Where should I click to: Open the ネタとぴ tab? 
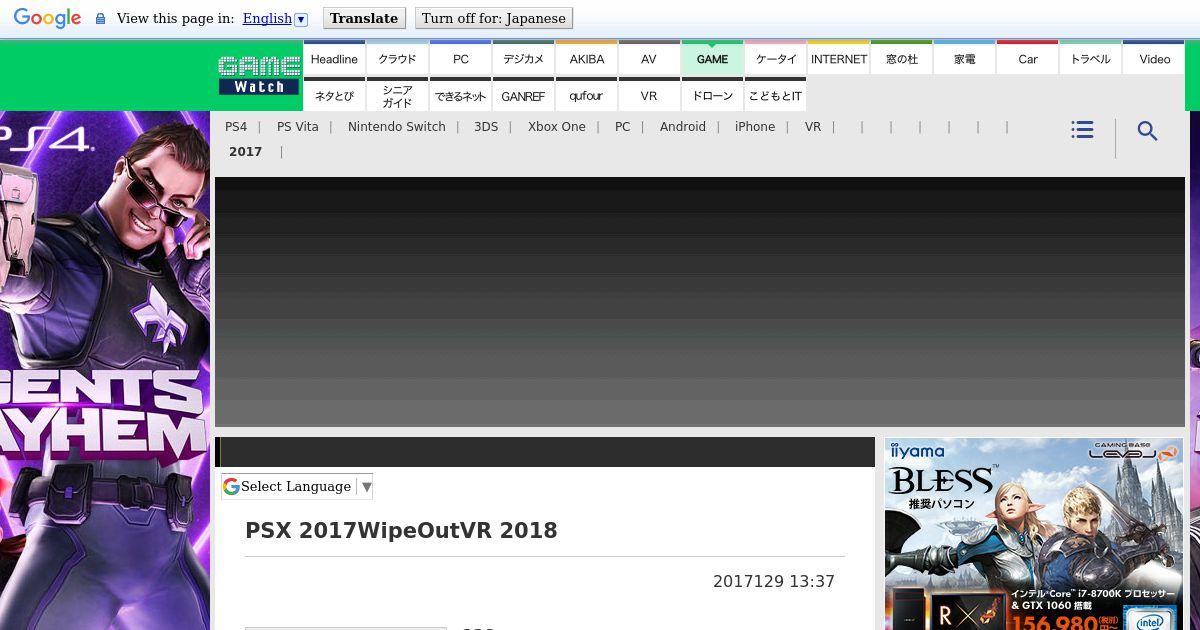334,95
